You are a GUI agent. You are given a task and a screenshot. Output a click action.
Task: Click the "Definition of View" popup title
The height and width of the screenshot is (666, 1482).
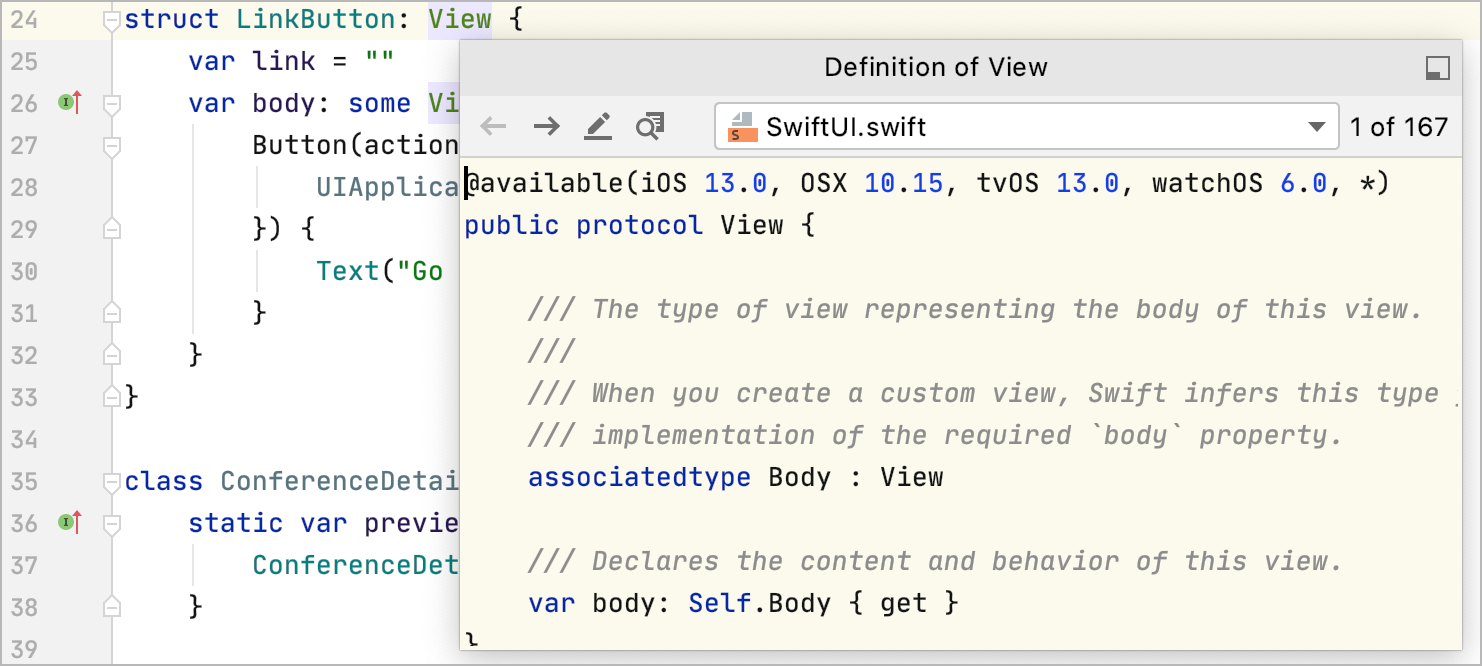coord(935,67)
